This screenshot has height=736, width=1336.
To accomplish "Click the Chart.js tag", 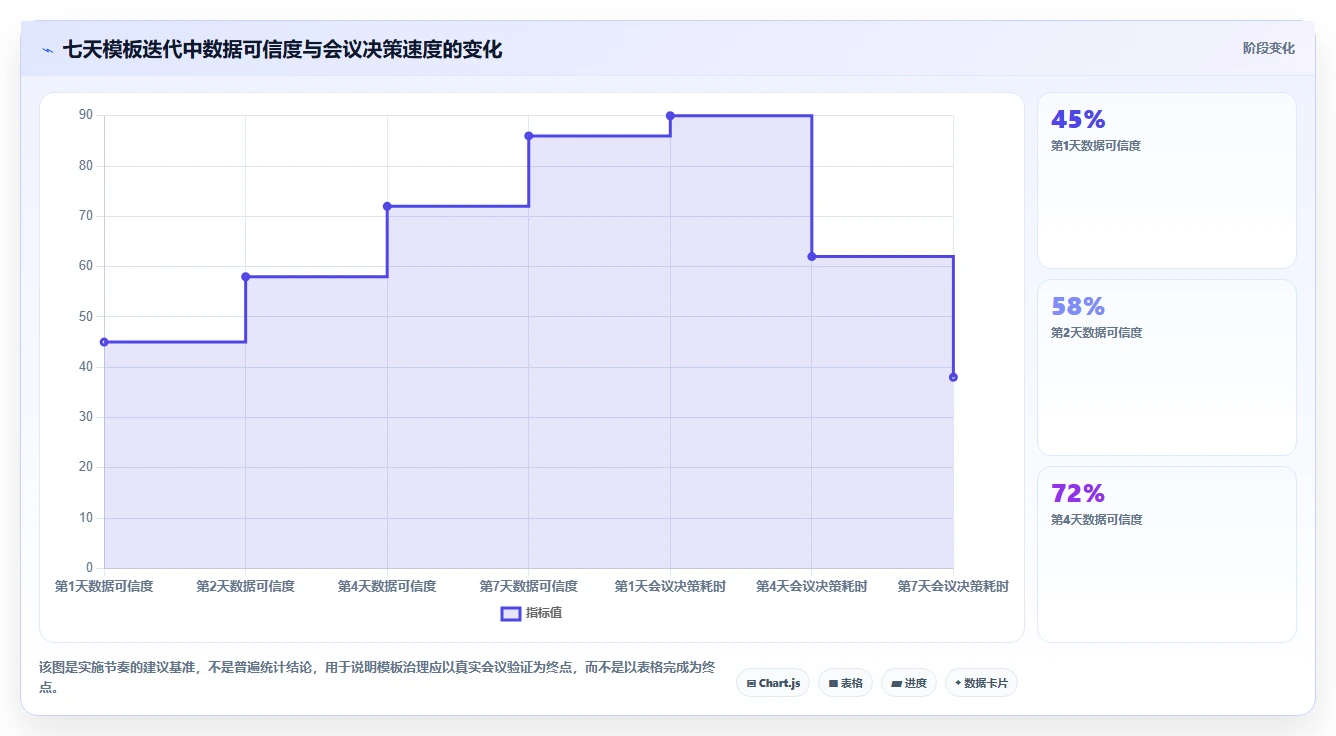I will click(773, 683).
